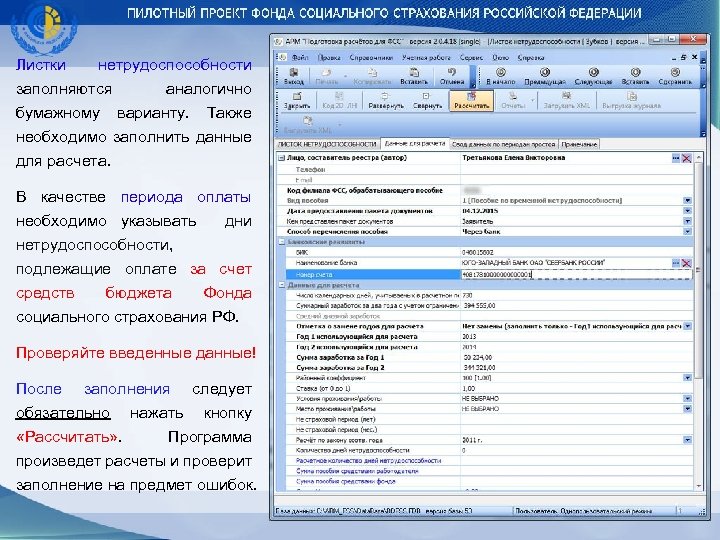Click the Загрузить XML toolbar icon
The image size is (720, 540).
tap(566, 100)
